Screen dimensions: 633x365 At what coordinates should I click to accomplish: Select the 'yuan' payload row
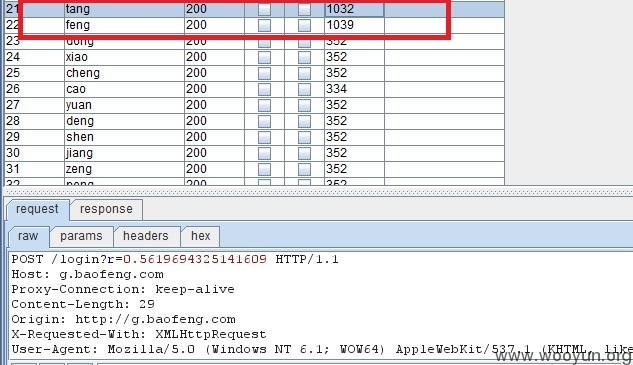pyautogui.click(x=124, y=105)
